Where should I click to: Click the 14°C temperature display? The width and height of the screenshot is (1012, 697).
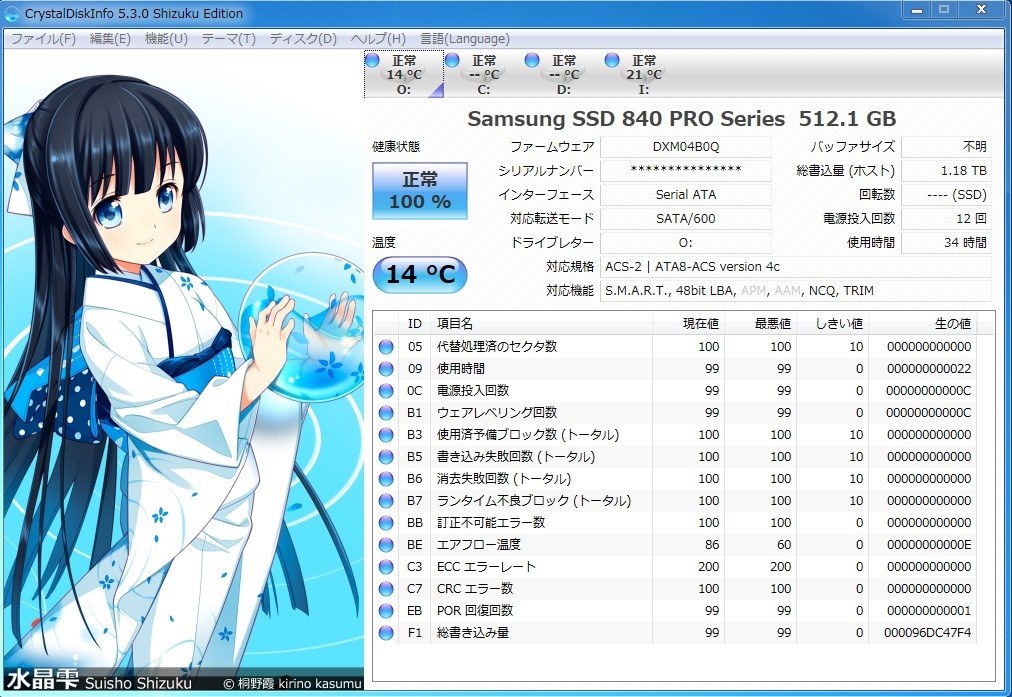(419, 274)
